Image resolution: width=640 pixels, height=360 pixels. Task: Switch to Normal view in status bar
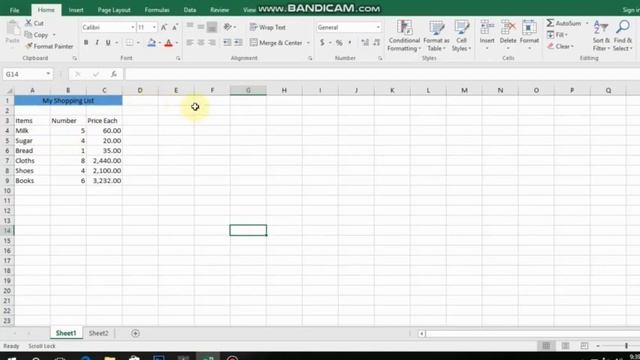click(546, 346)
